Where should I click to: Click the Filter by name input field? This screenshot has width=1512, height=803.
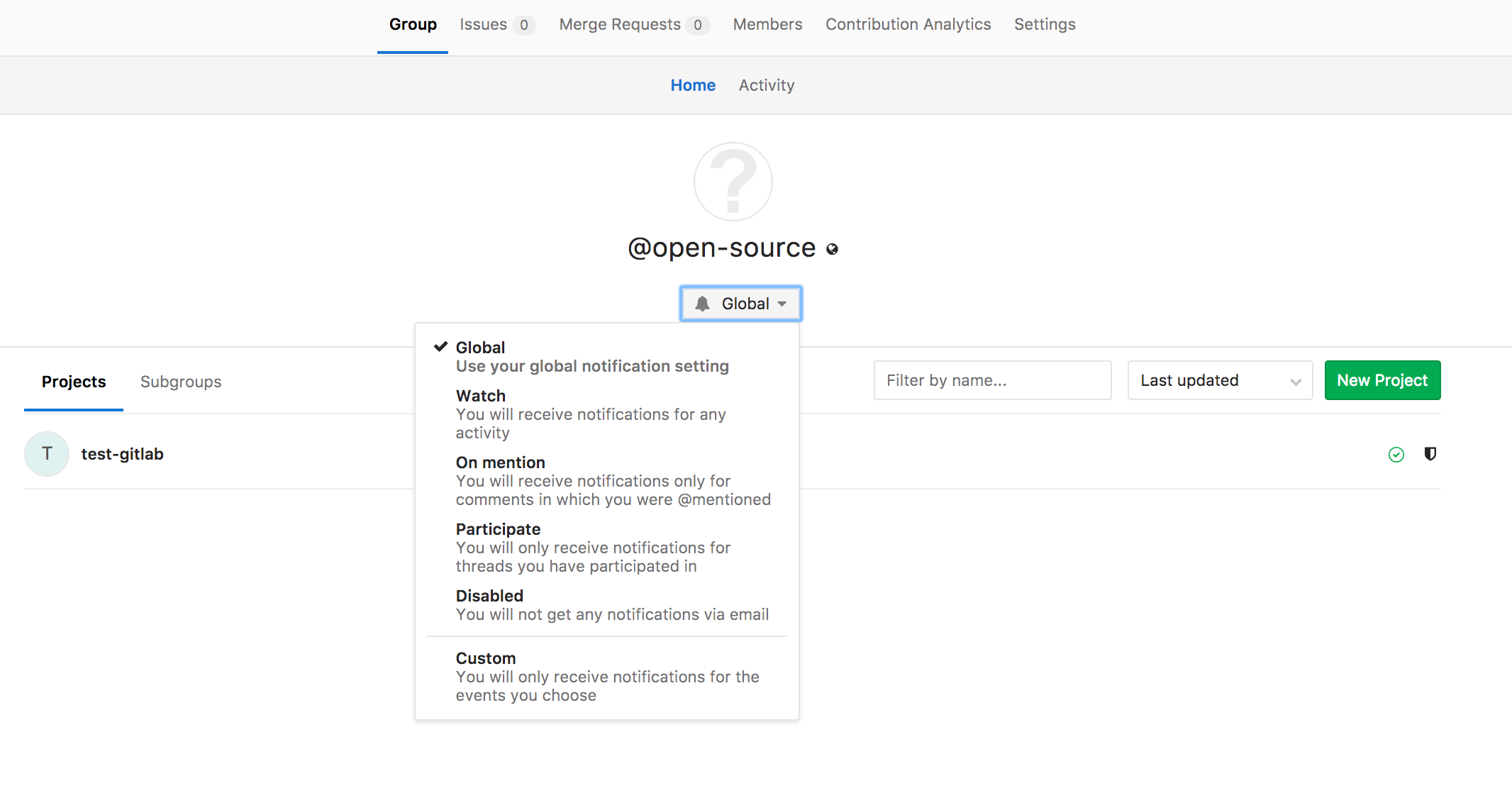pyautogui.click(x=992, y=380)
